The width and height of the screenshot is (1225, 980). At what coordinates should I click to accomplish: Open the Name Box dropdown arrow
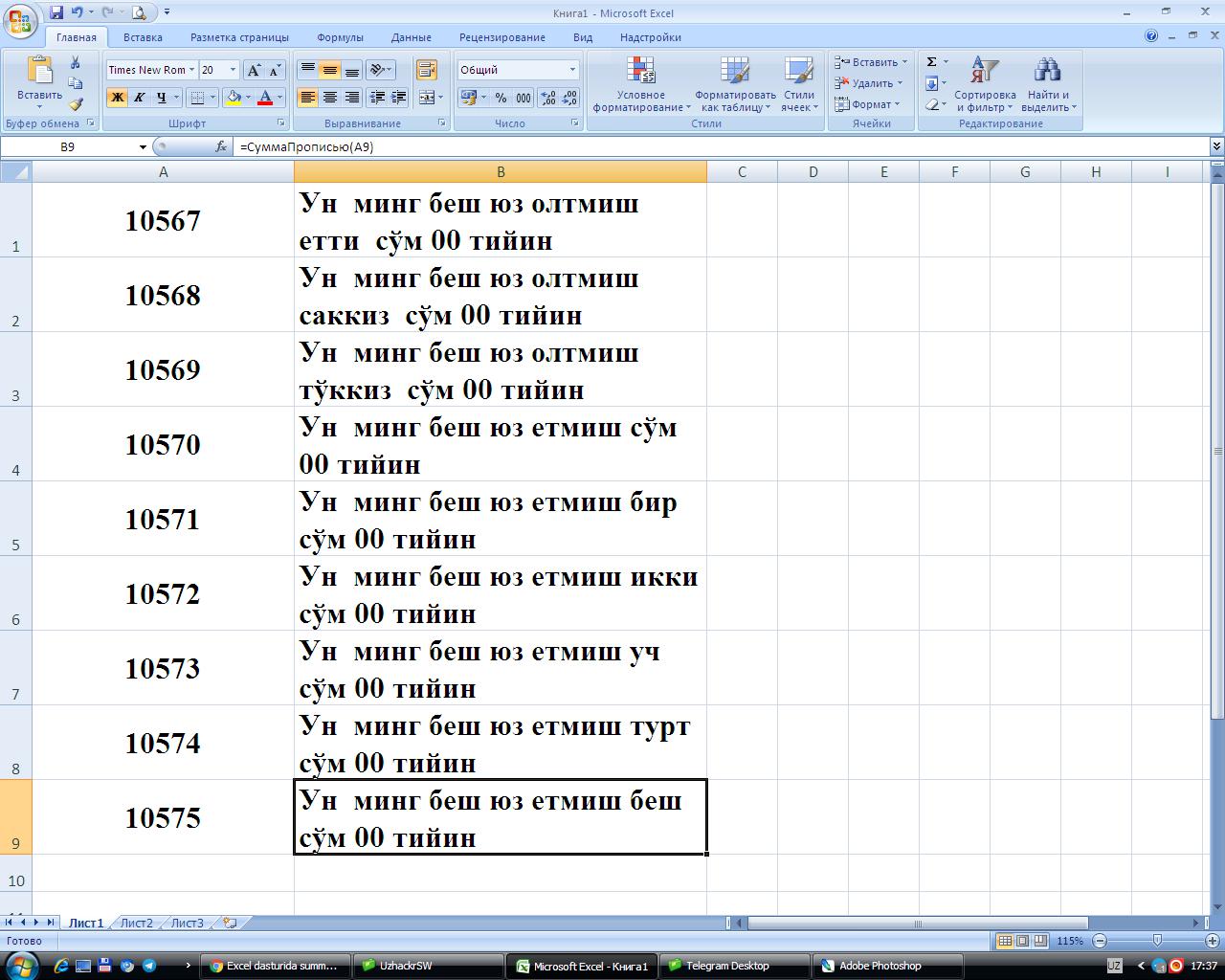pos(143,147)
